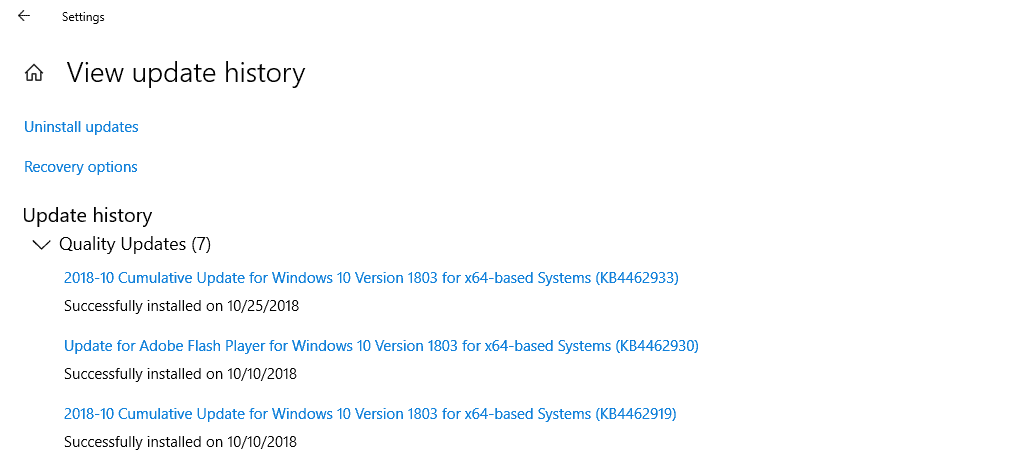Screen dimensions: 1025x472
Task: Click the '2018-10' prefix of the KB4462933 link
Action: (86, 278)
